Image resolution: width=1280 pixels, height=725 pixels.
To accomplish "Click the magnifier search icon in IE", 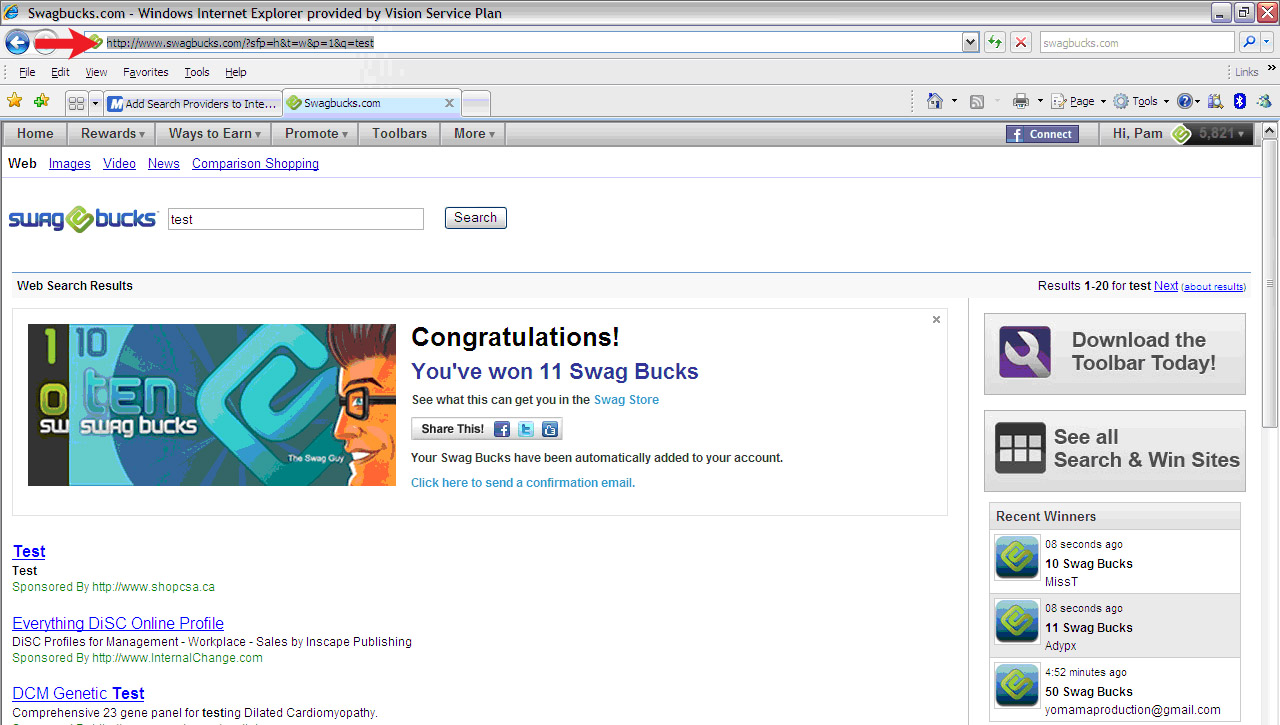I will 1249,42.
